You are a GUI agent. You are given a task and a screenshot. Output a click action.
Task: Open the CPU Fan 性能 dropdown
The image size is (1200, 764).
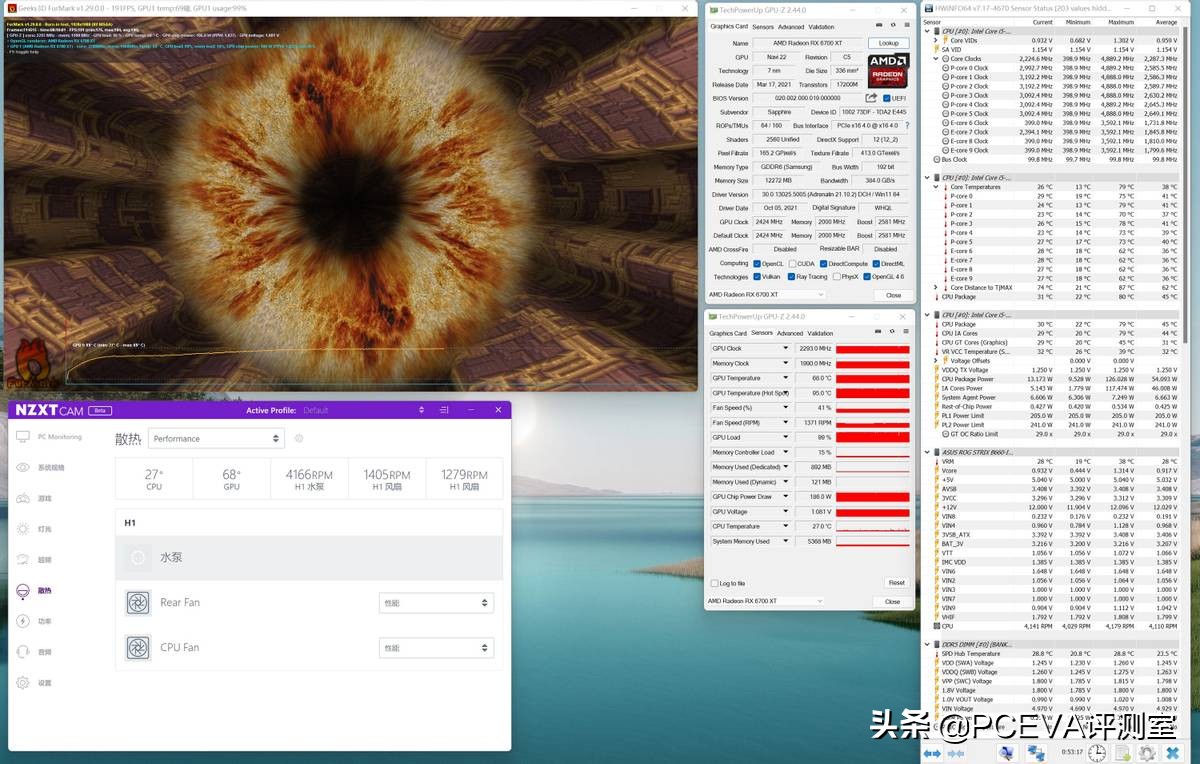point(437,647)
